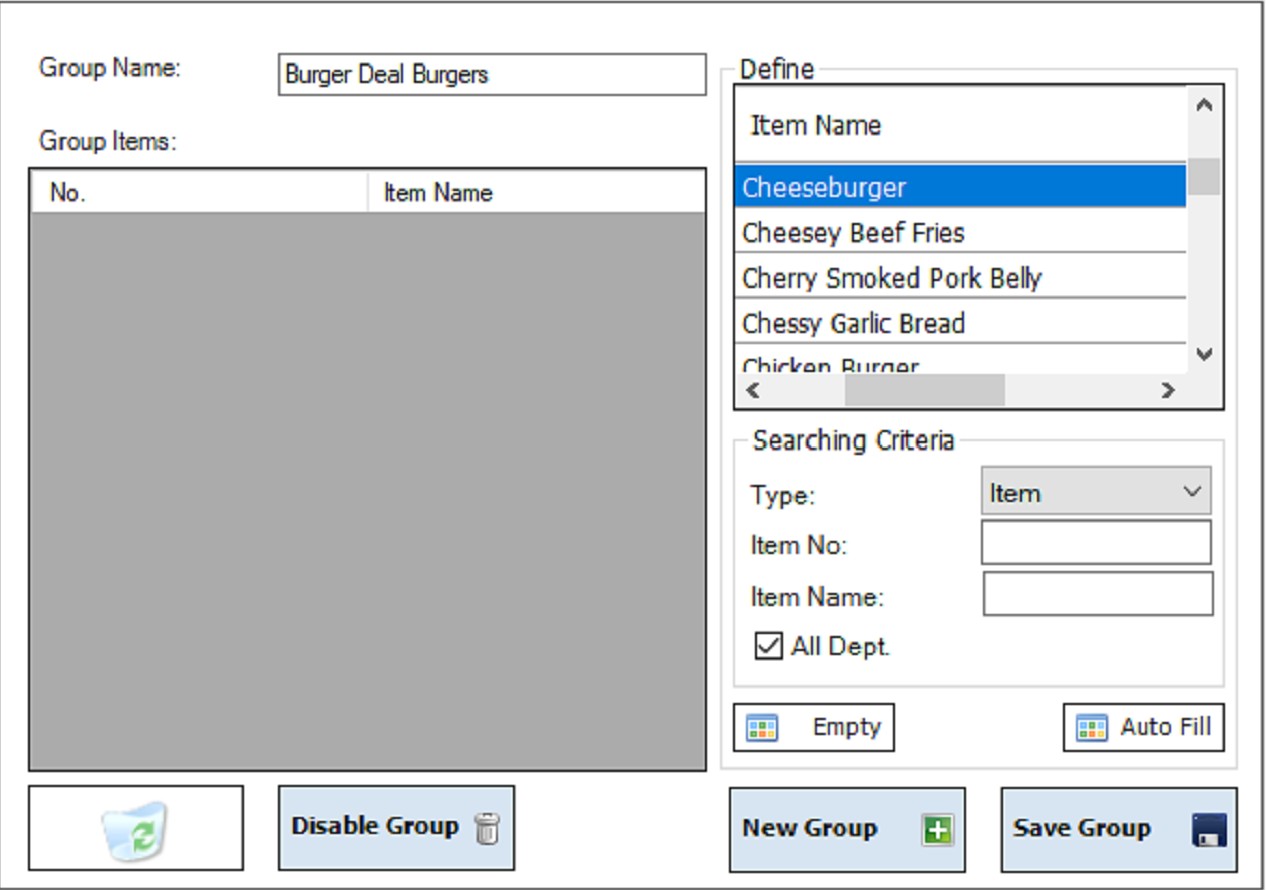
Task: Focus the Item Name search field
Action: [x=1097, y=594]
